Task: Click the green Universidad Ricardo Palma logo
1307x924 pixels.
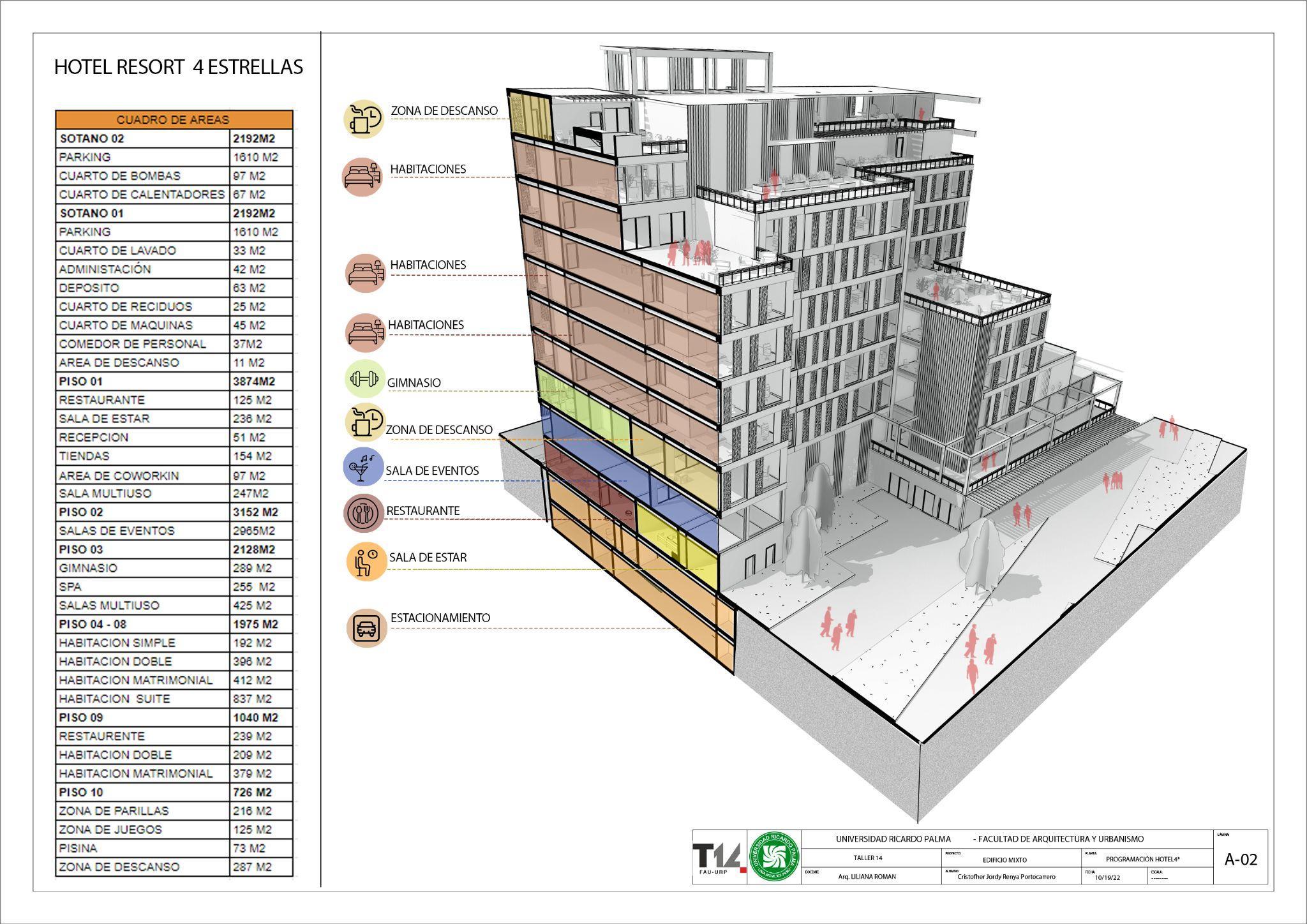Action: (x=773, y=857)
